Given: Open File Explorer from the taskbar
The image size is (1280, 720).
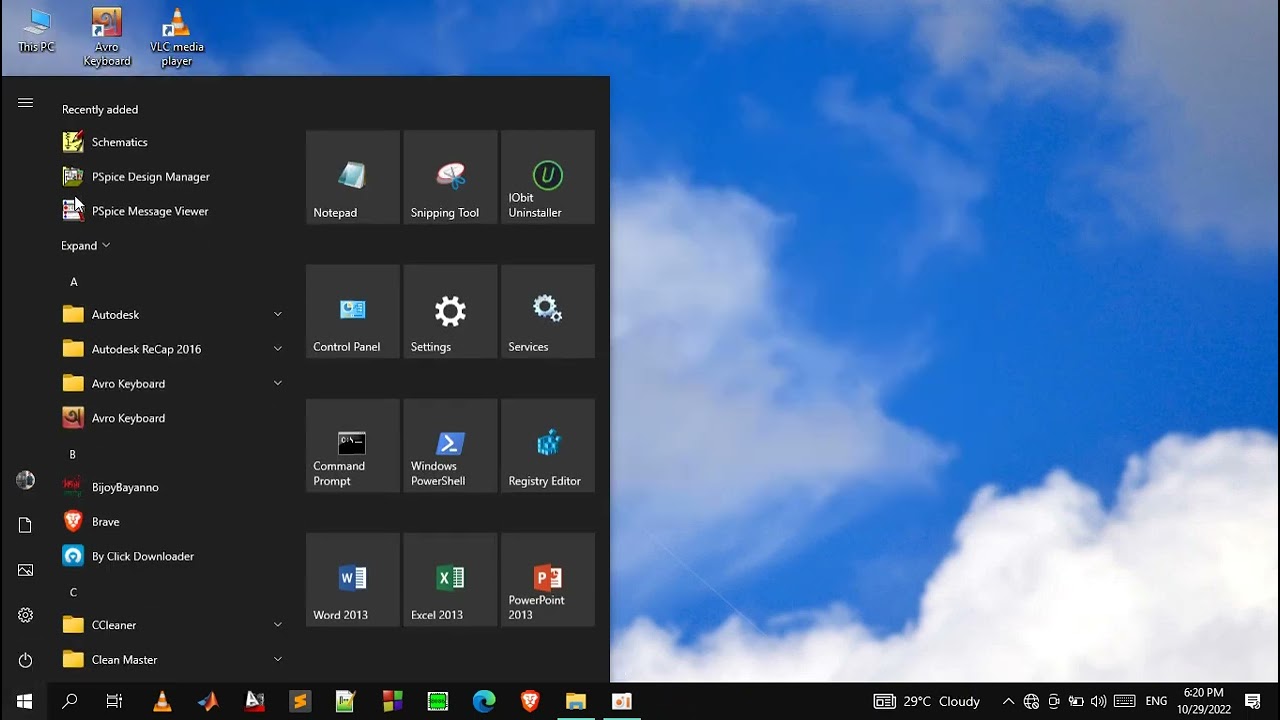Looking at the screenshot, I should [576, 701].
